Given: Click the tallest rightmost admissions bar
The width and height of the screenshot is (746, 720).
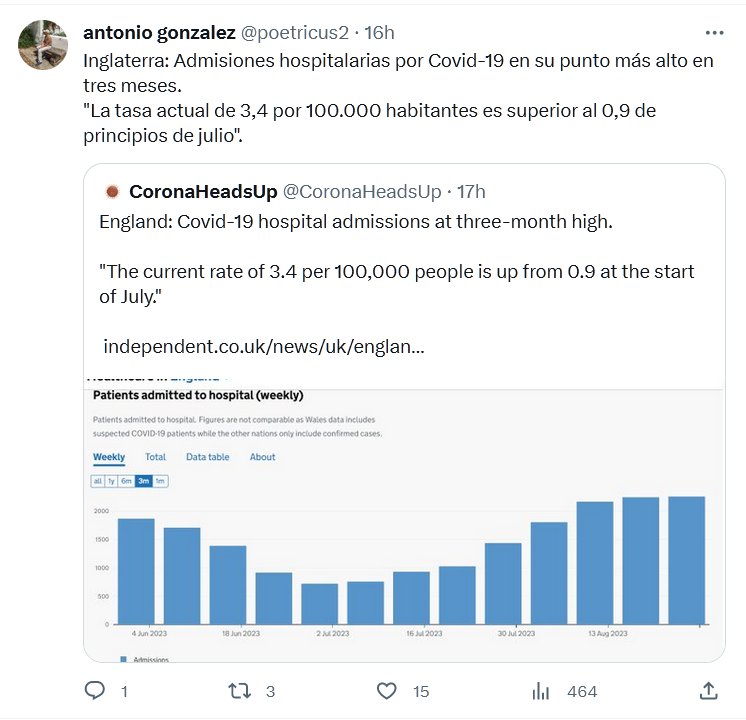Looking at the screenshot, I should point(686,560).
